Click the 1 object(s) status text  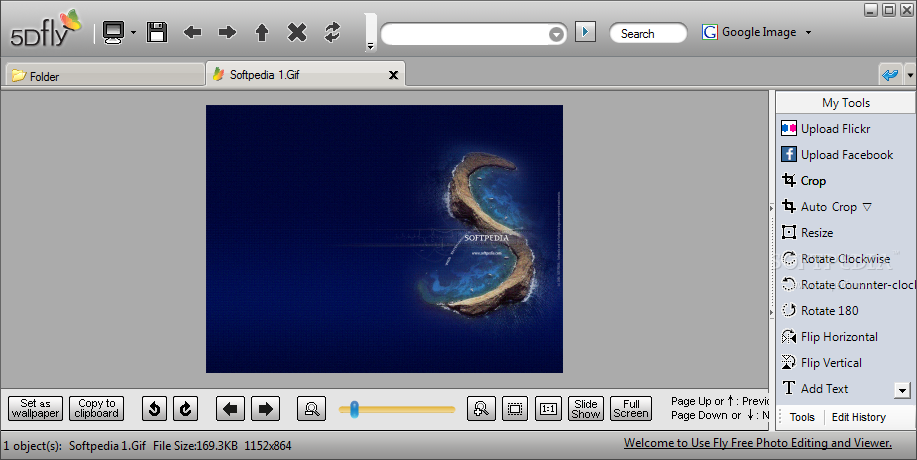(33, 446)
